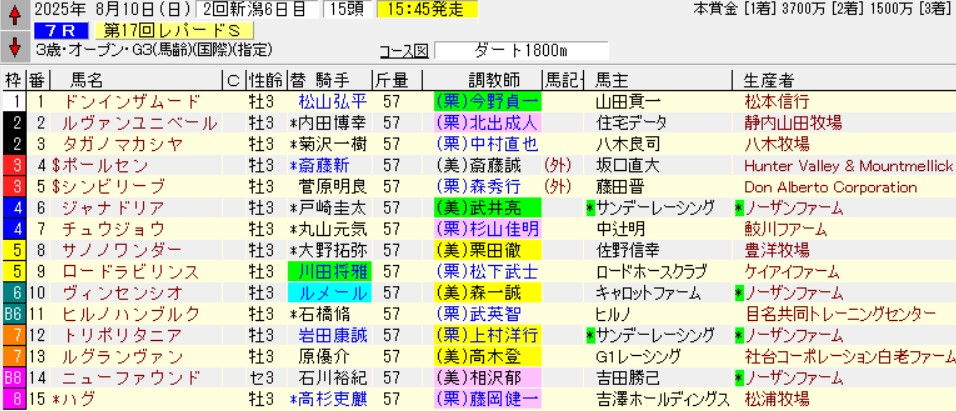Click owner キャロットファーム
956x411 pixels.
647,292
